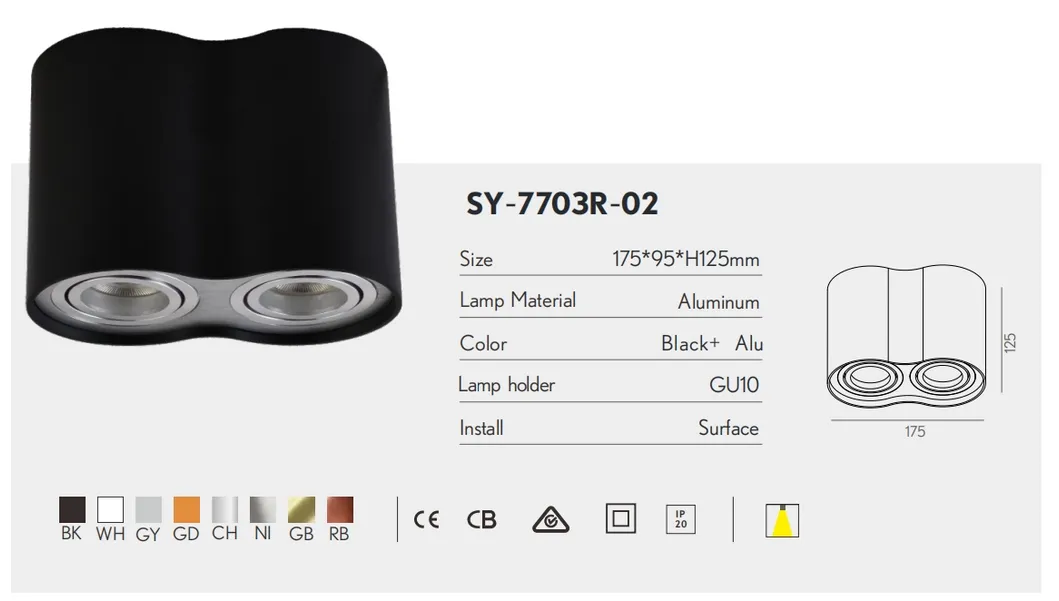Screen dimensions: 1059x601
Task: Click the double-square Class II insulation icon
Action: [x=621, y=519]
